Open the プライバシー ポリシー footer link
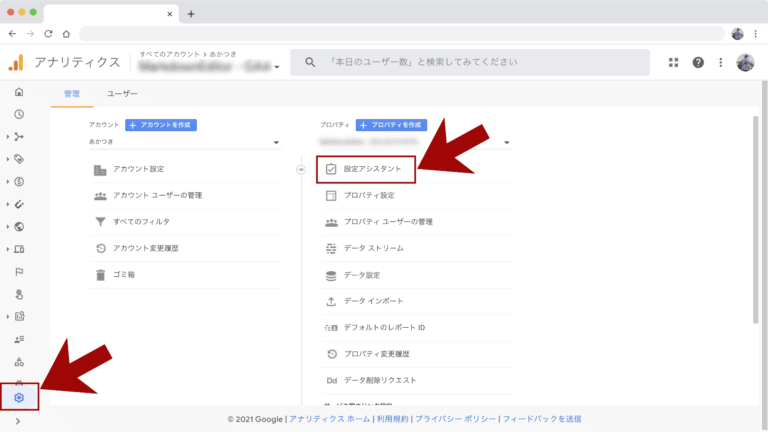Image resolution: width=768 pixels, height=432 pixels. point(455,419)
